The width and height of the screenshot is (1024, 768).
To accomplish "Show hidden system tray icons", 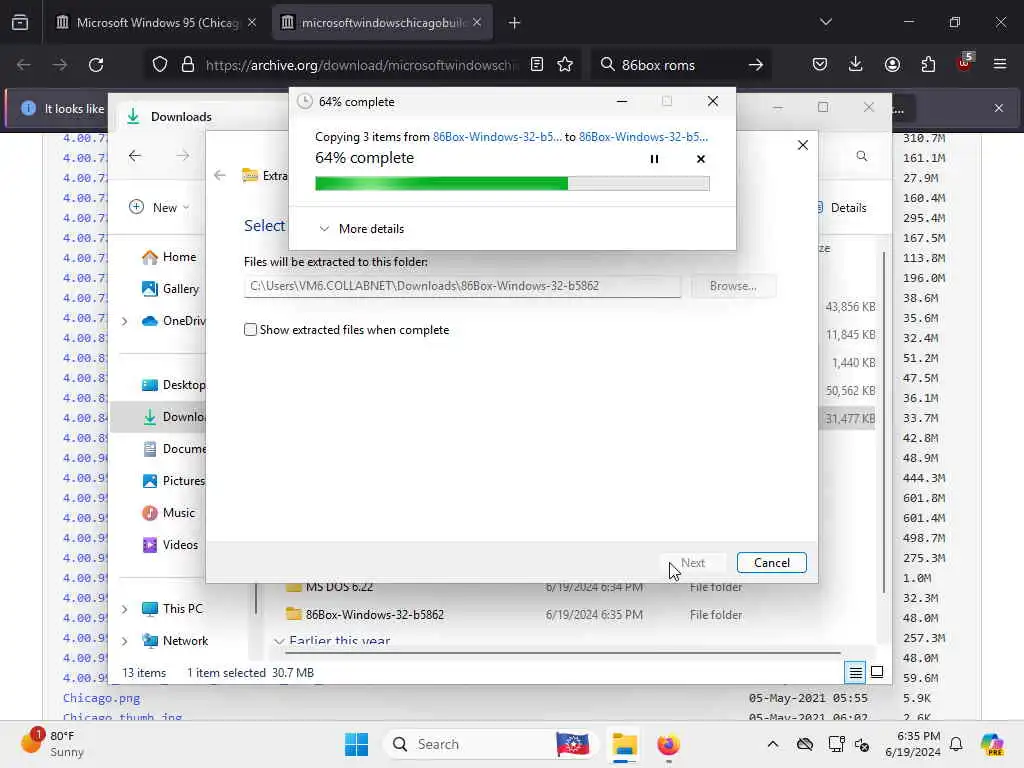I will 773,744.
